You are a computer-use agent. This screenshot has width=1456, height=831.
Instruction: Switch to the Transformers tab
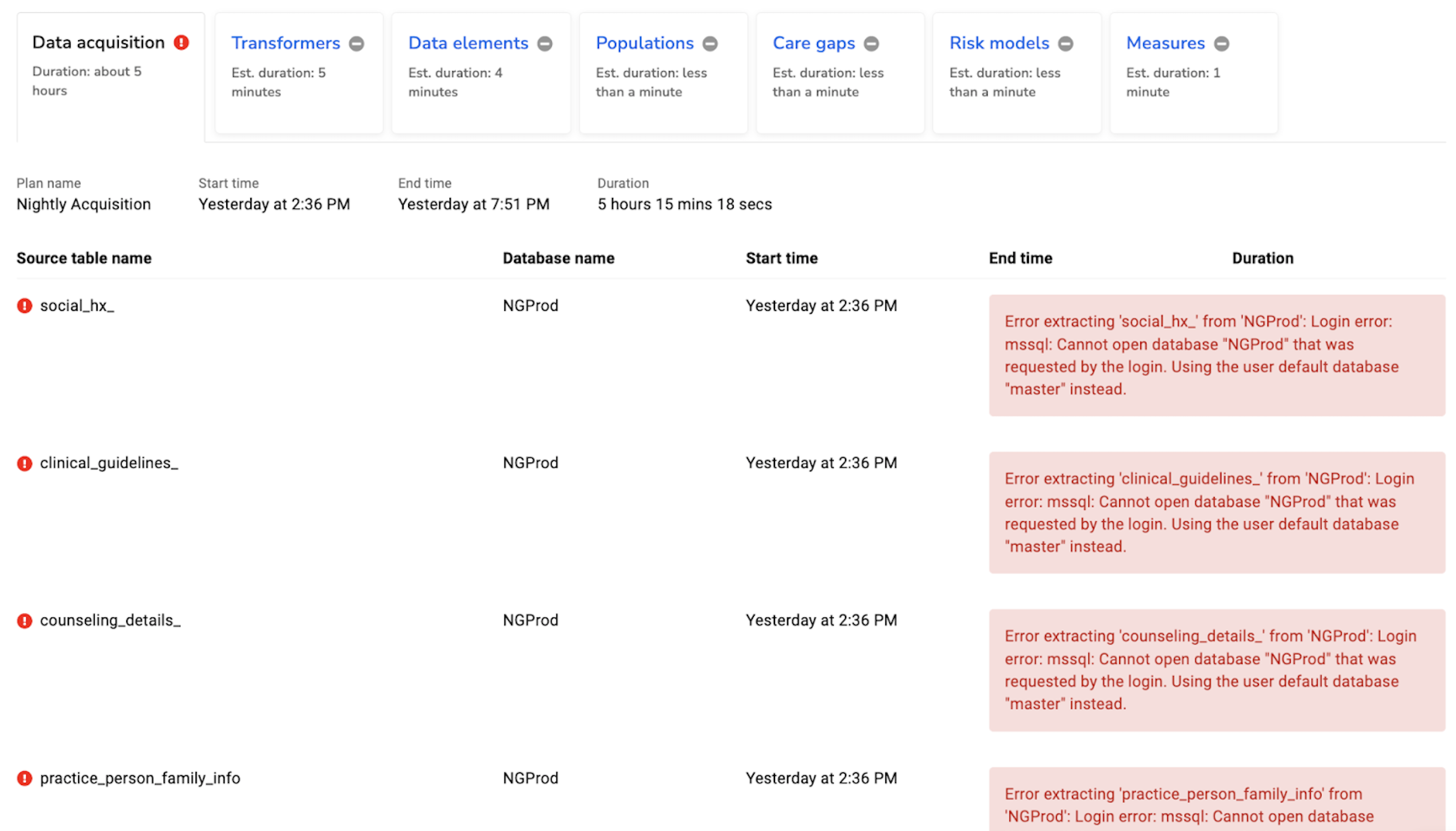[285, 43]
